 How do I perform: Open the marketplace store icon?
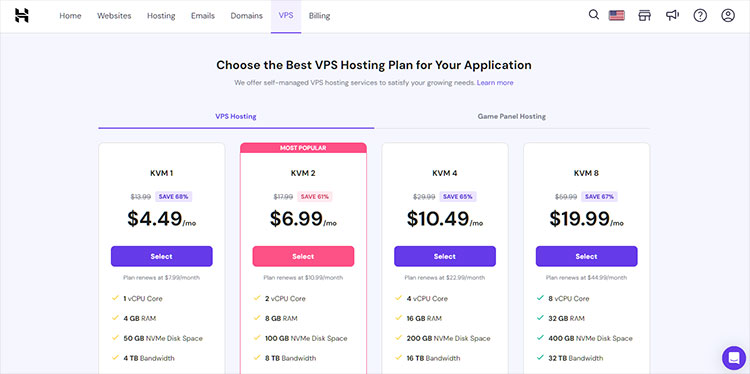645,15
